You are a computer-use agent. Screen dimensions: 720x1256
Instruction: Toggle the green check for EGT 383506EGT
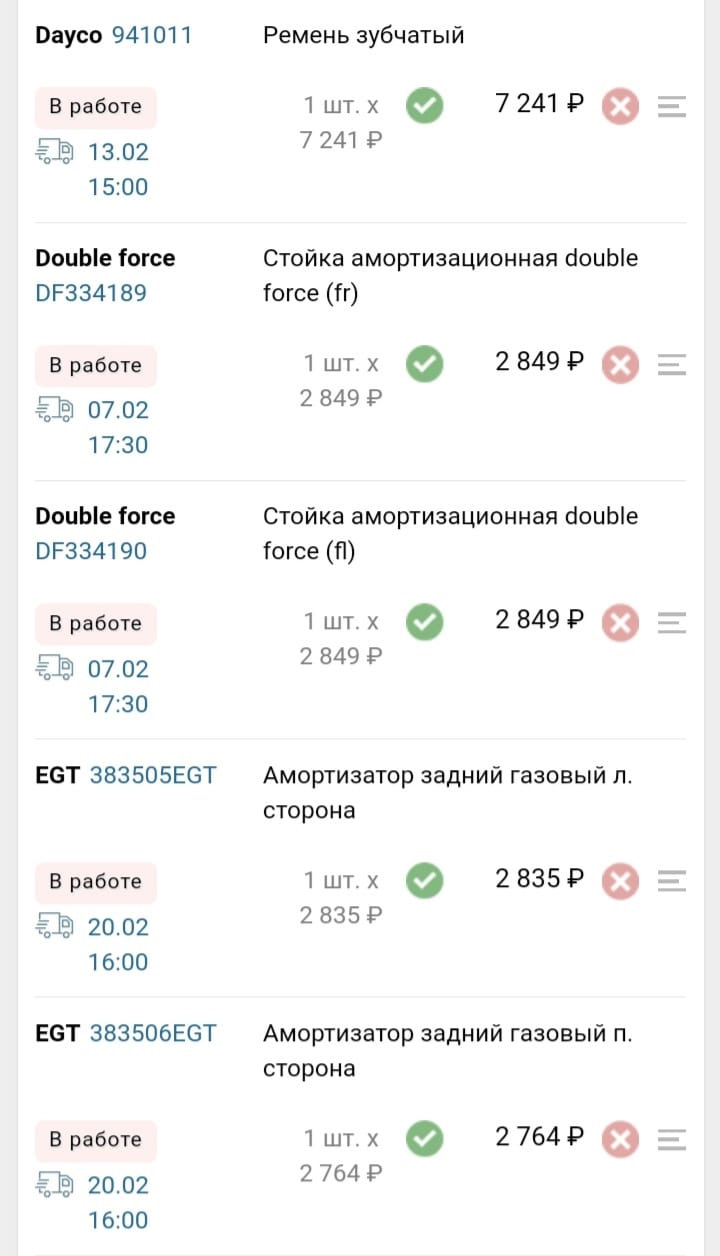point(423,1139)
